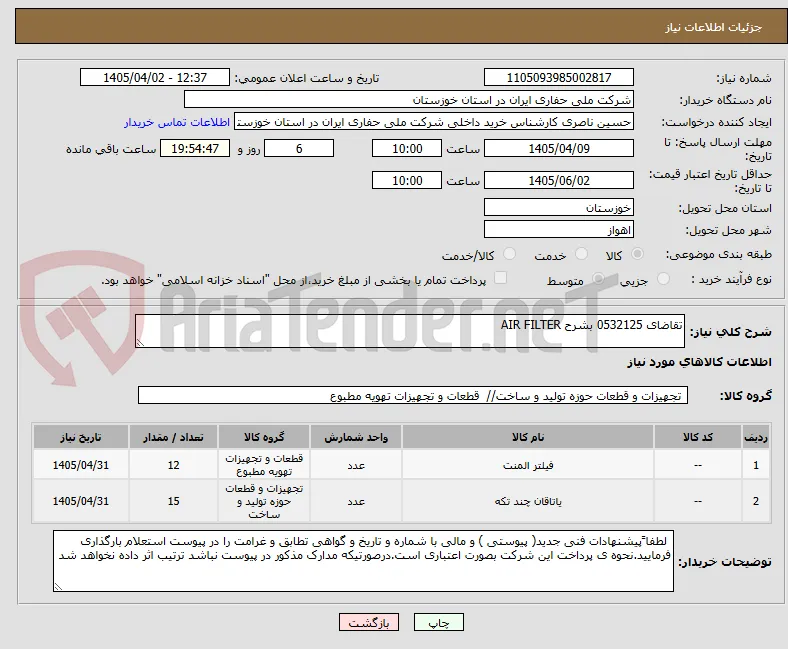Click row number 1 cell
This screenshot has width=788, height=649.
point(755,465)
